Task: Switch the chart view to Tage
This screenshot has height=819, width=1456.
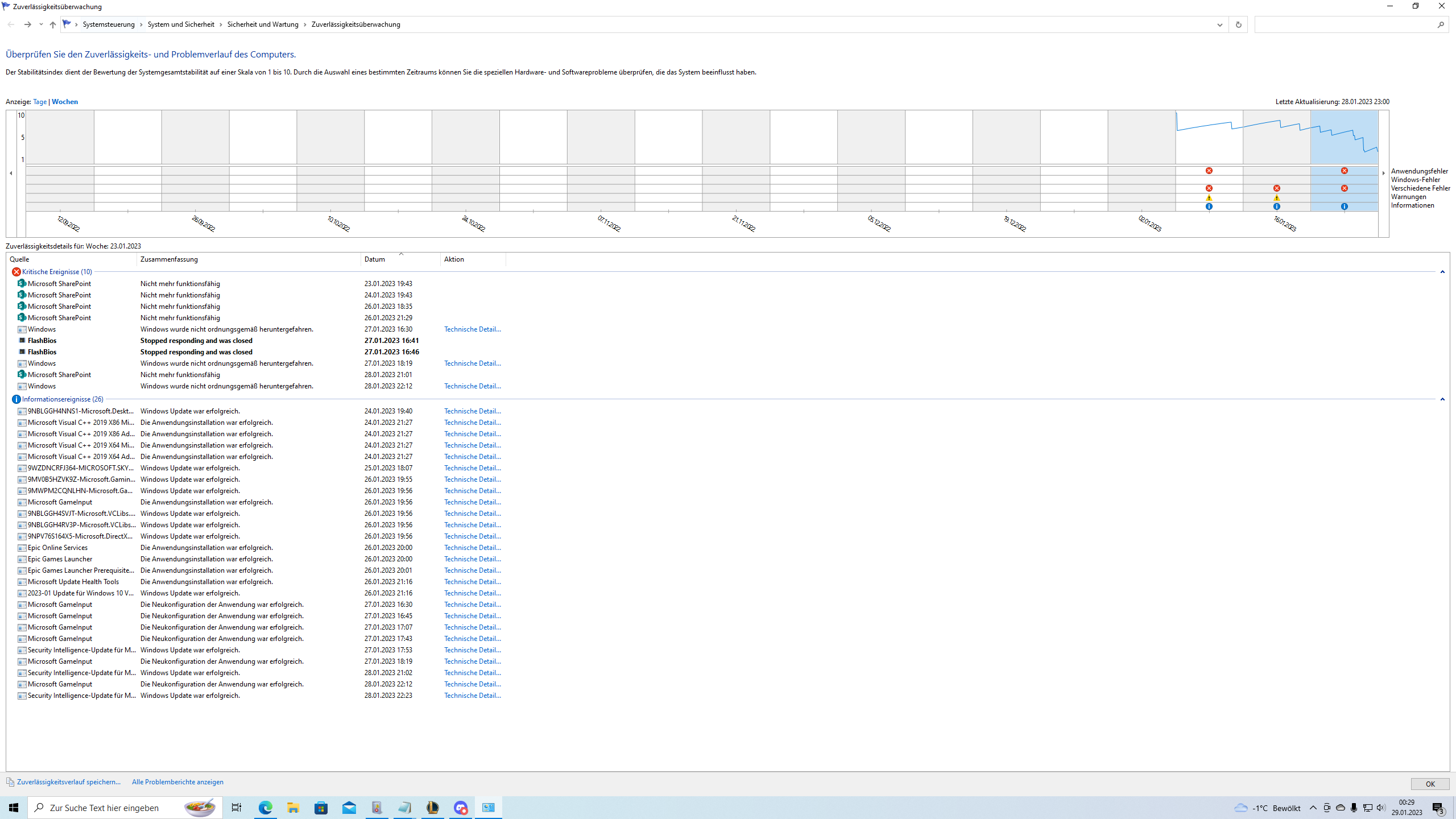Action: (40, 102)
